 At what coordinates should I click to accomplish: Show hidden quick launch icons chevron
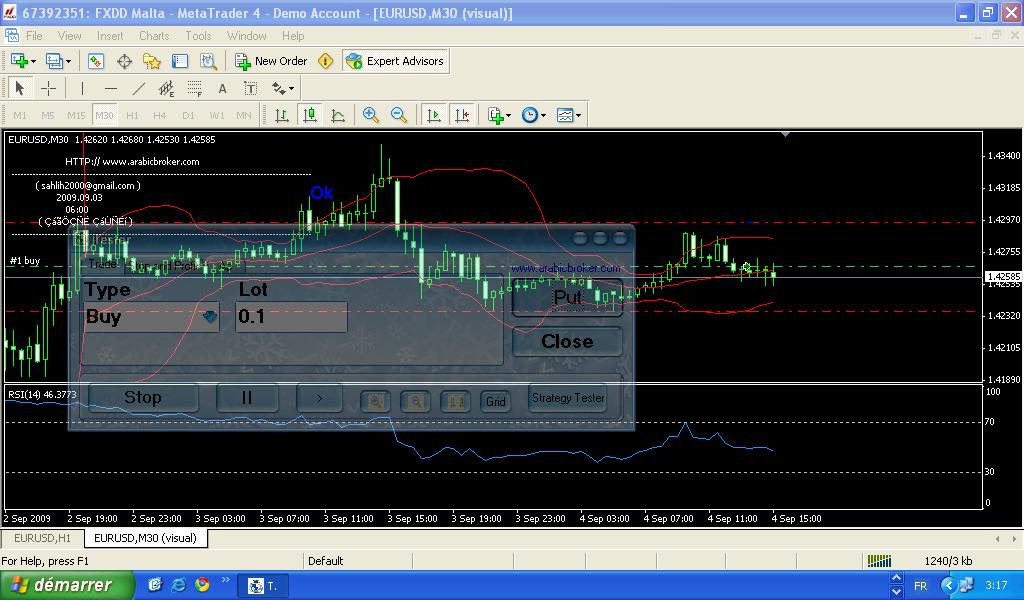pos(226,579)
